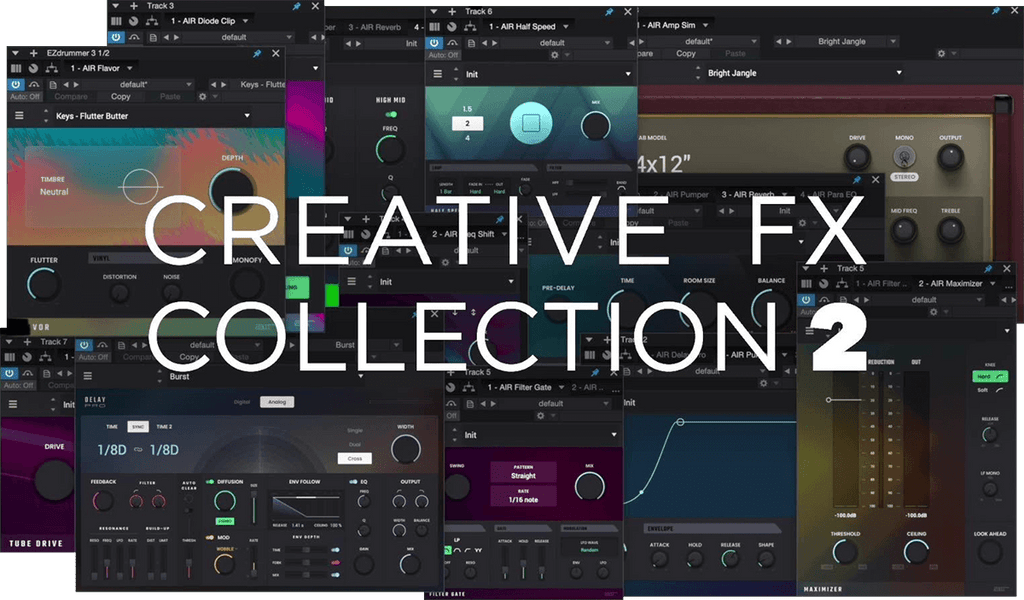The height and width of the screenshot is (600, 1024).
Task: Open the hamburger menu beside Keys - Flutter Butter
Action: point(20,116)
